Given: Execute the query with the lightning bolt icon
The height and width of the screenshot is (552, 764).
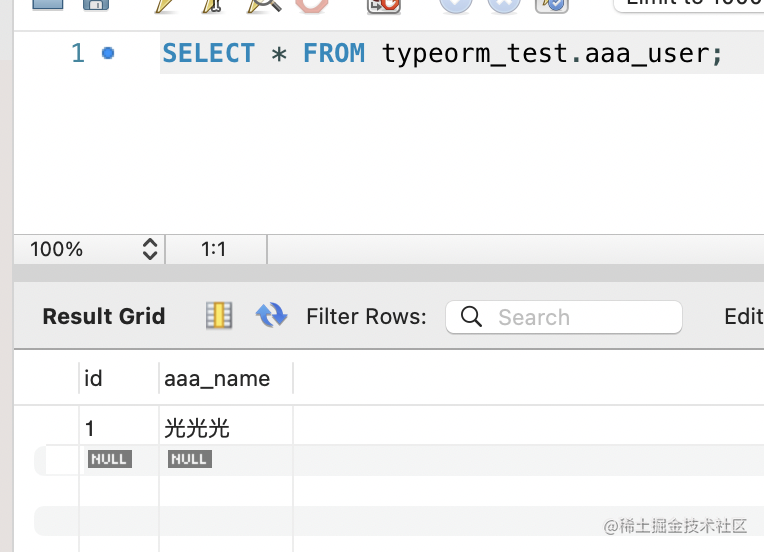Looking at the screenshot, I should pos(167,4).
